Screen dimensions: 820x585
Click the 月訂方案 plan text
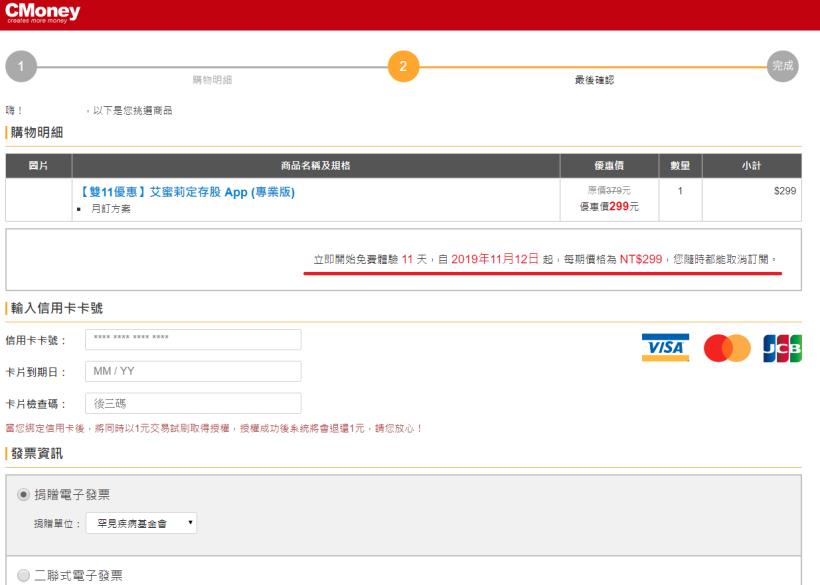[111, 209]
